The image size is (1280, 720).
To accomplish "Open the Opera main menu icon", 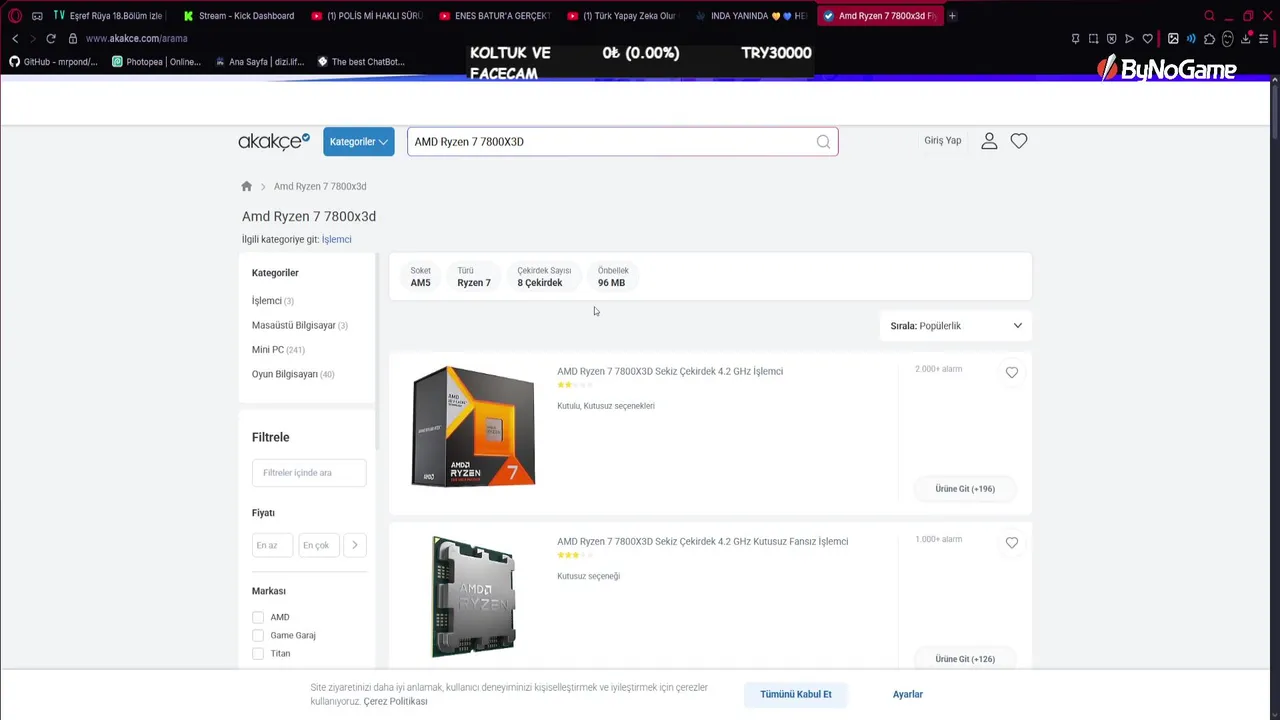I will pyautogui.click(x=15, y=16).
